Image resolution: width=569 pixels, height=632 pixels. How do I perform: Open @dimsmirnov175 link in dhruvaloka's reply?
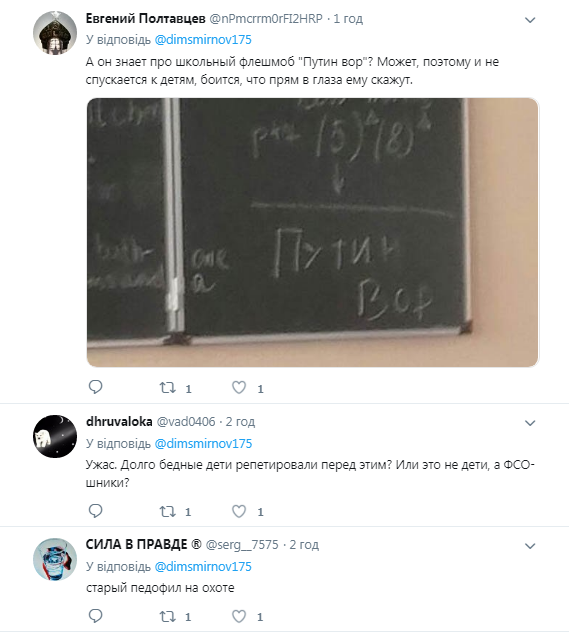(203, 443)
